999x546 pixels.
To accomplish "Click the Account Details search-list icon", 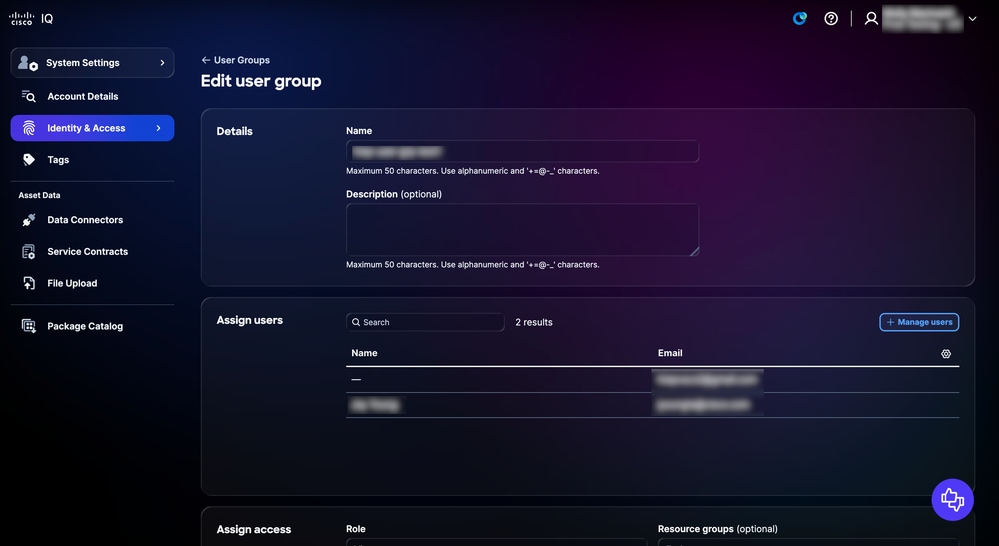I will tap(29, 96).
